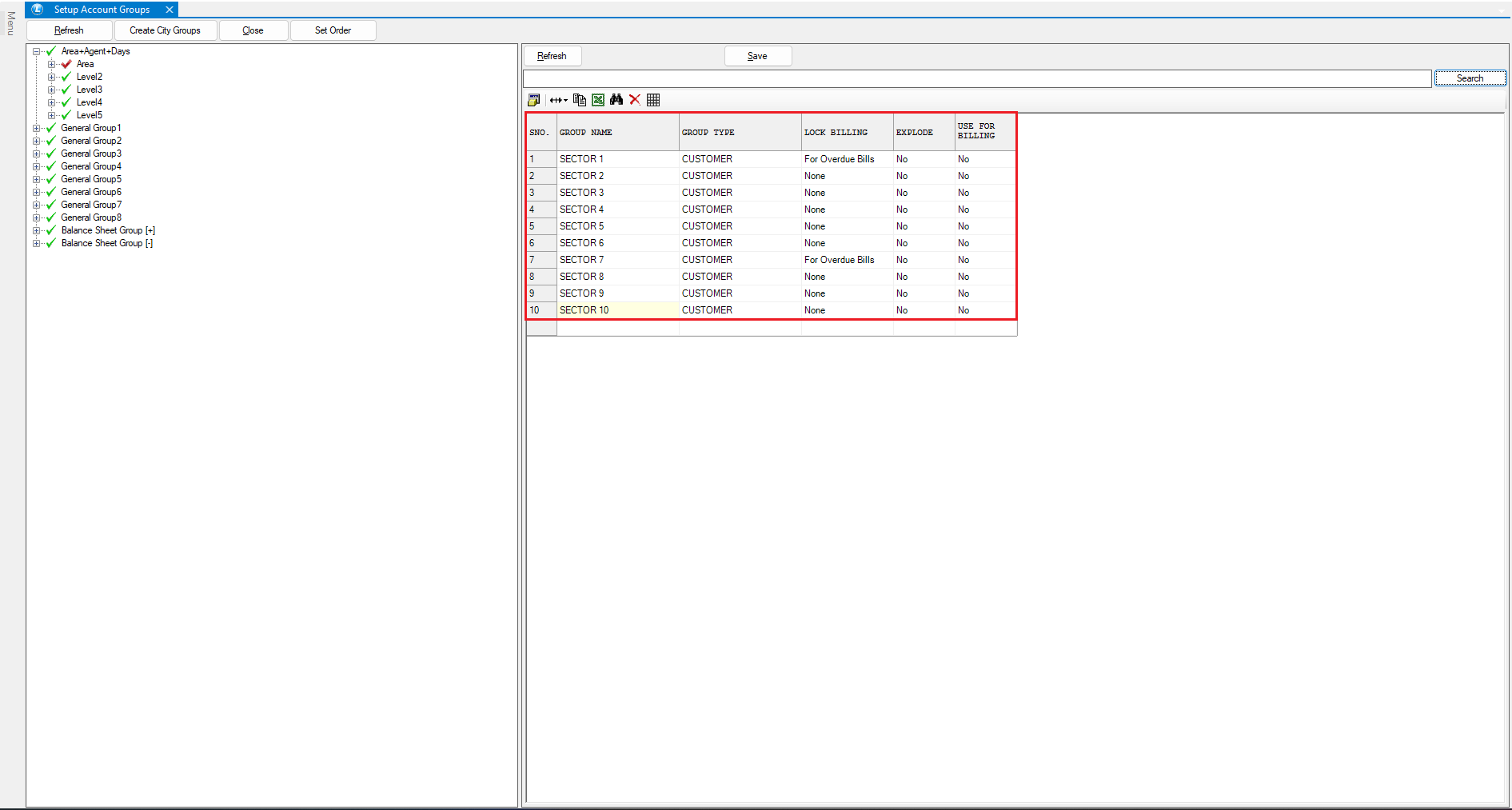
Task: Click the red checkmark icon beside Area
Action: (66, 64)
